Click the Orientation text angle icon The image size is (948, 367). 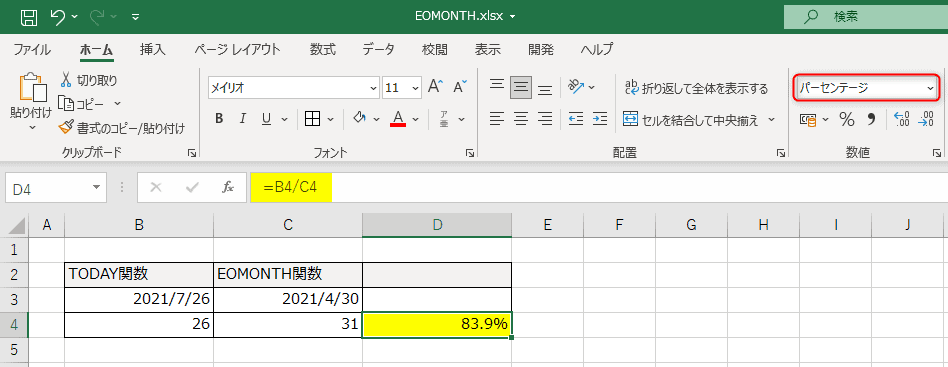click(x=576, y=88)
